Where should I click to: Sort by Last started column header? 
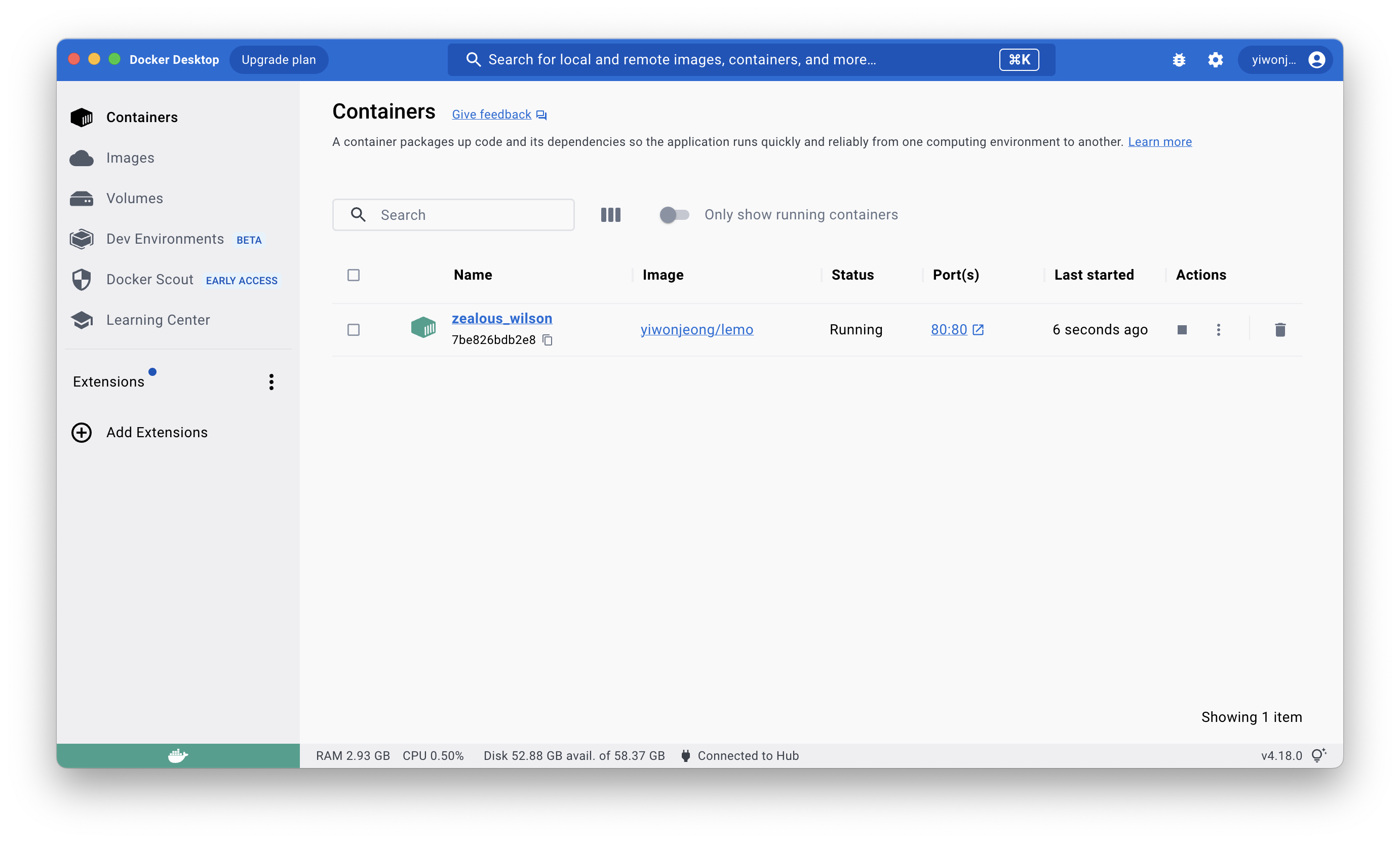pyautogui.click(x=1094, y=275)
